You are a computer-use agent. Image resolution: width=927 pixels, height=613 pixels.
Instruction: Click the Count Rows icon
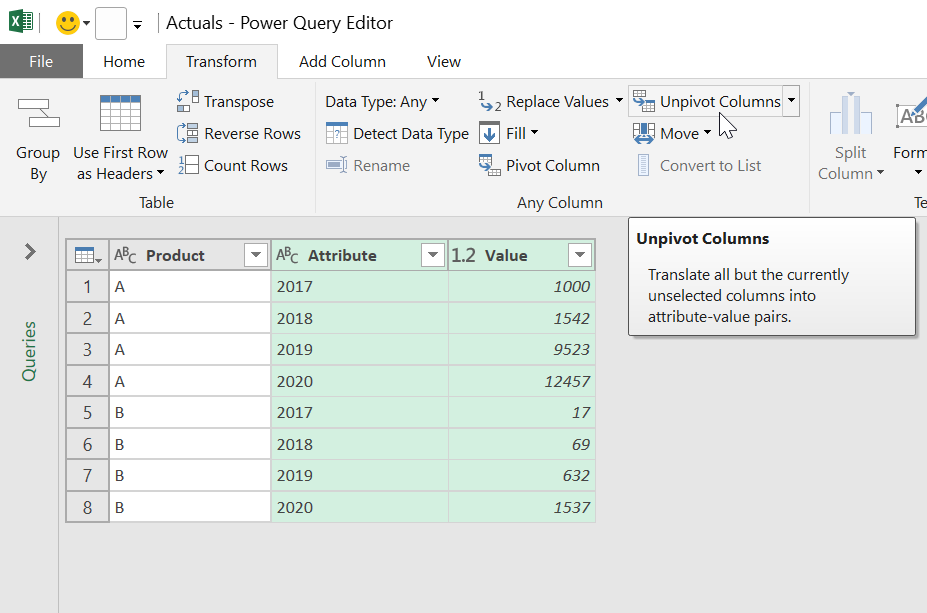(x=187, y=165)
